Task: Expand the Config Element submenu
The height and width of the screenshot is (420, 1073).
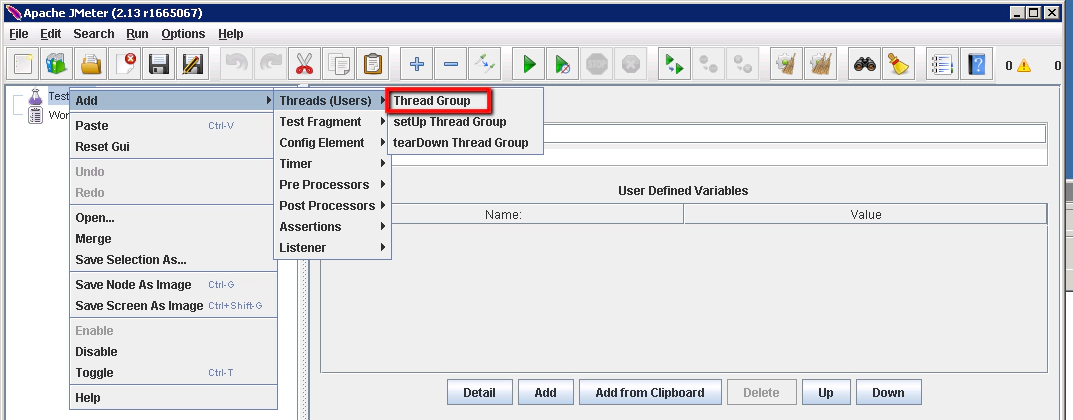Action: [x=332, y=143]
